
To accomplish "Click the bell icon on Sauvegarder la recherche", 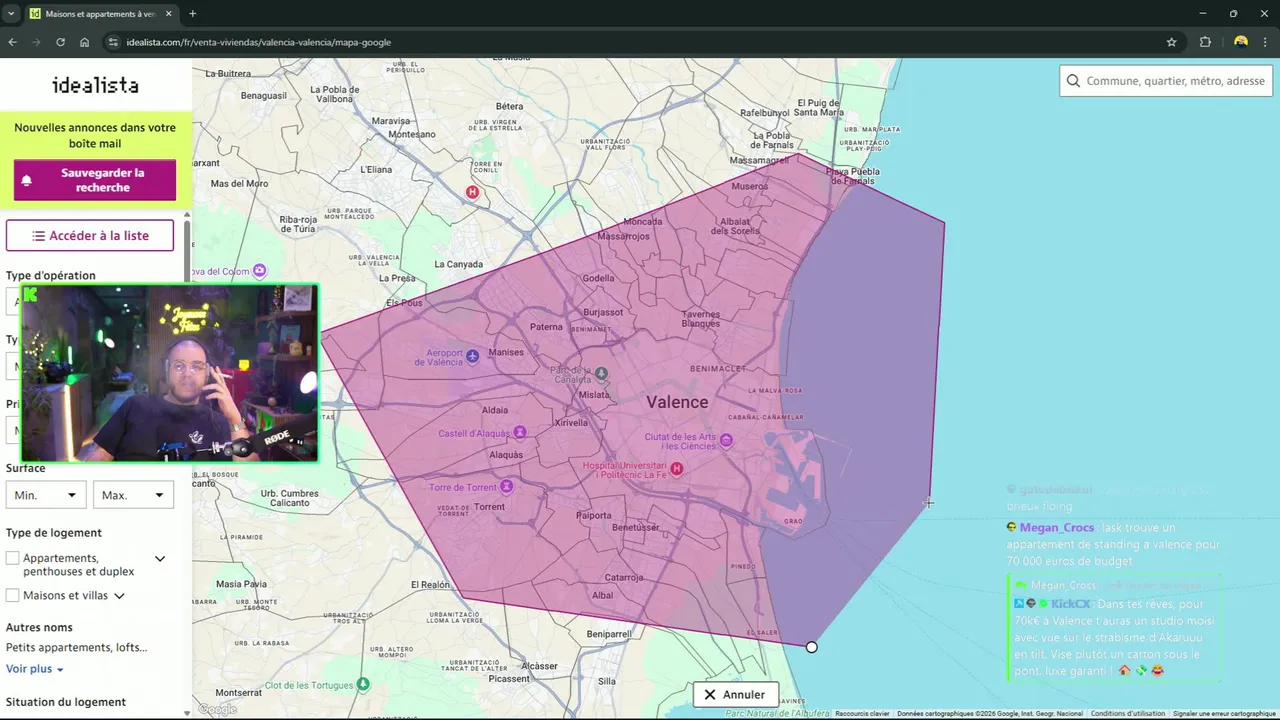I will click(x=27, y=180).
